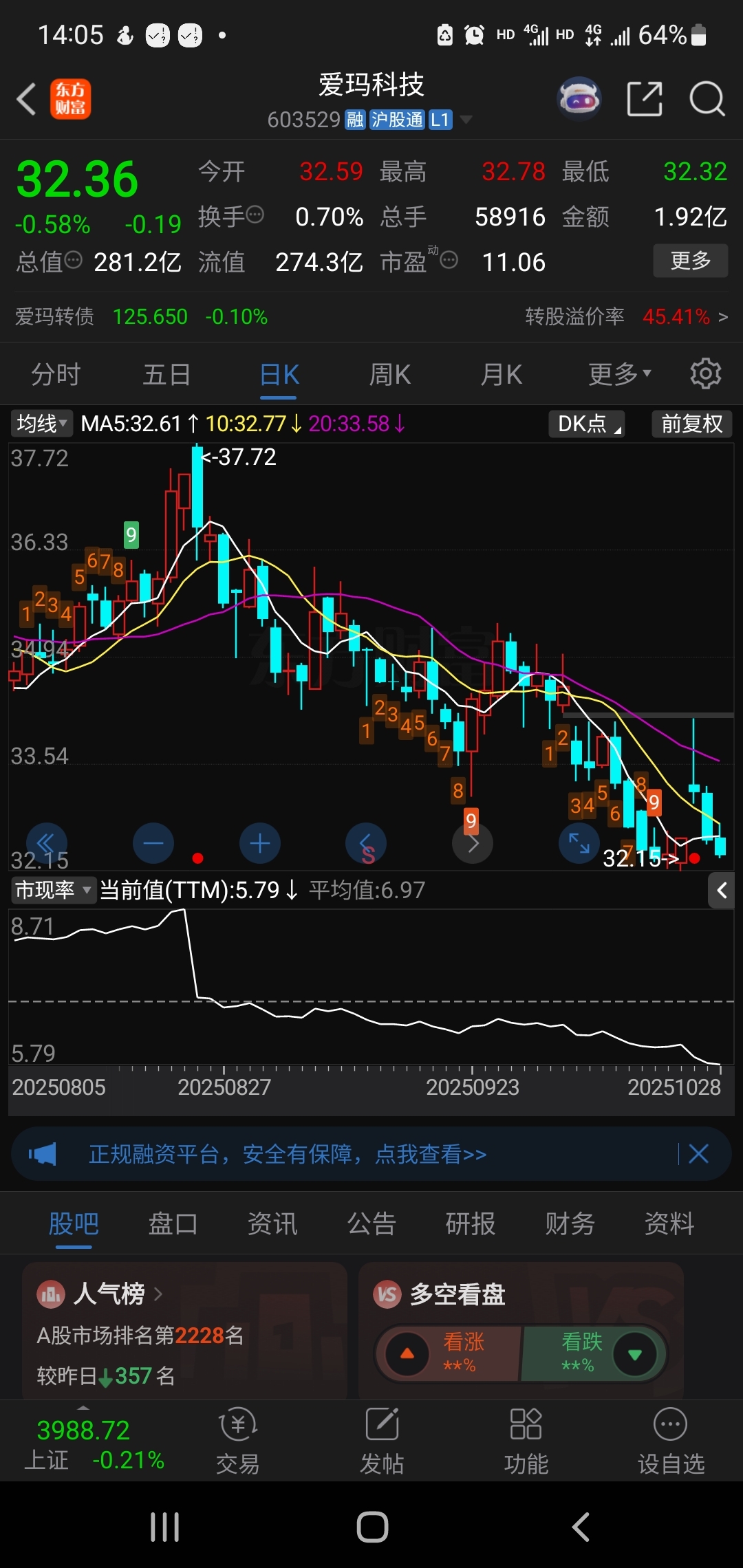Screen dimensions: 743x1568
Task: Tap the back arrow in header
Action: point(26,99)
